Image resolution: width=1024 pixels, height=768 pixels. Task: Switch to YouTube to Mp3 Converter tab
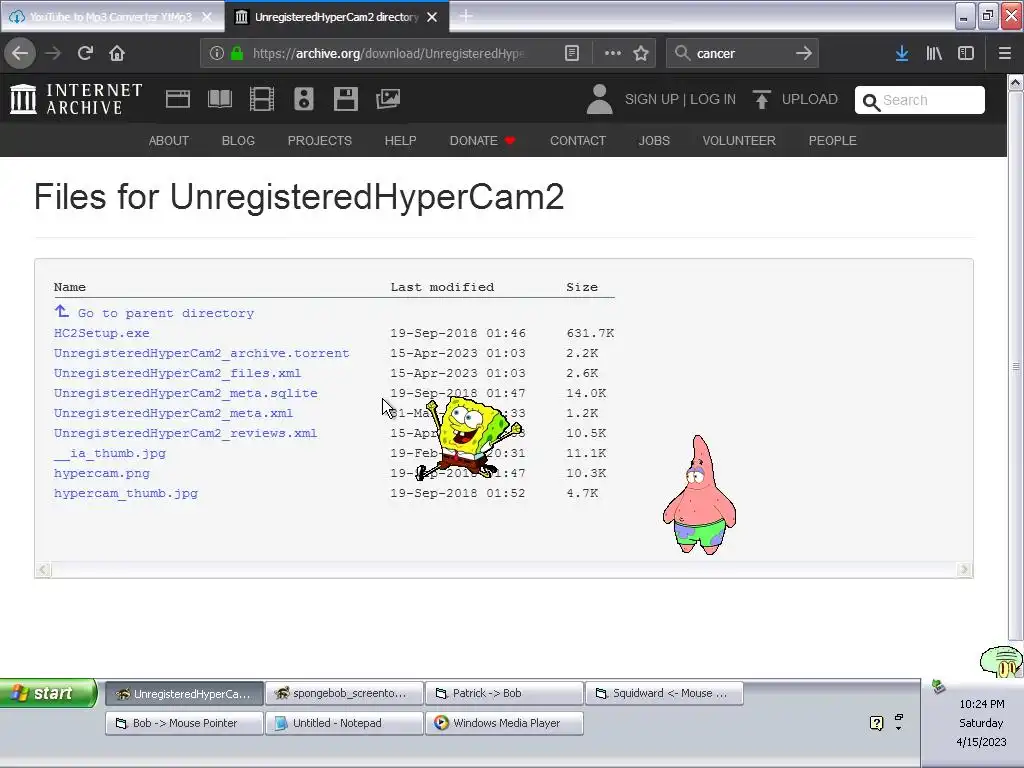pyautogui.click(x=111, y=17)
